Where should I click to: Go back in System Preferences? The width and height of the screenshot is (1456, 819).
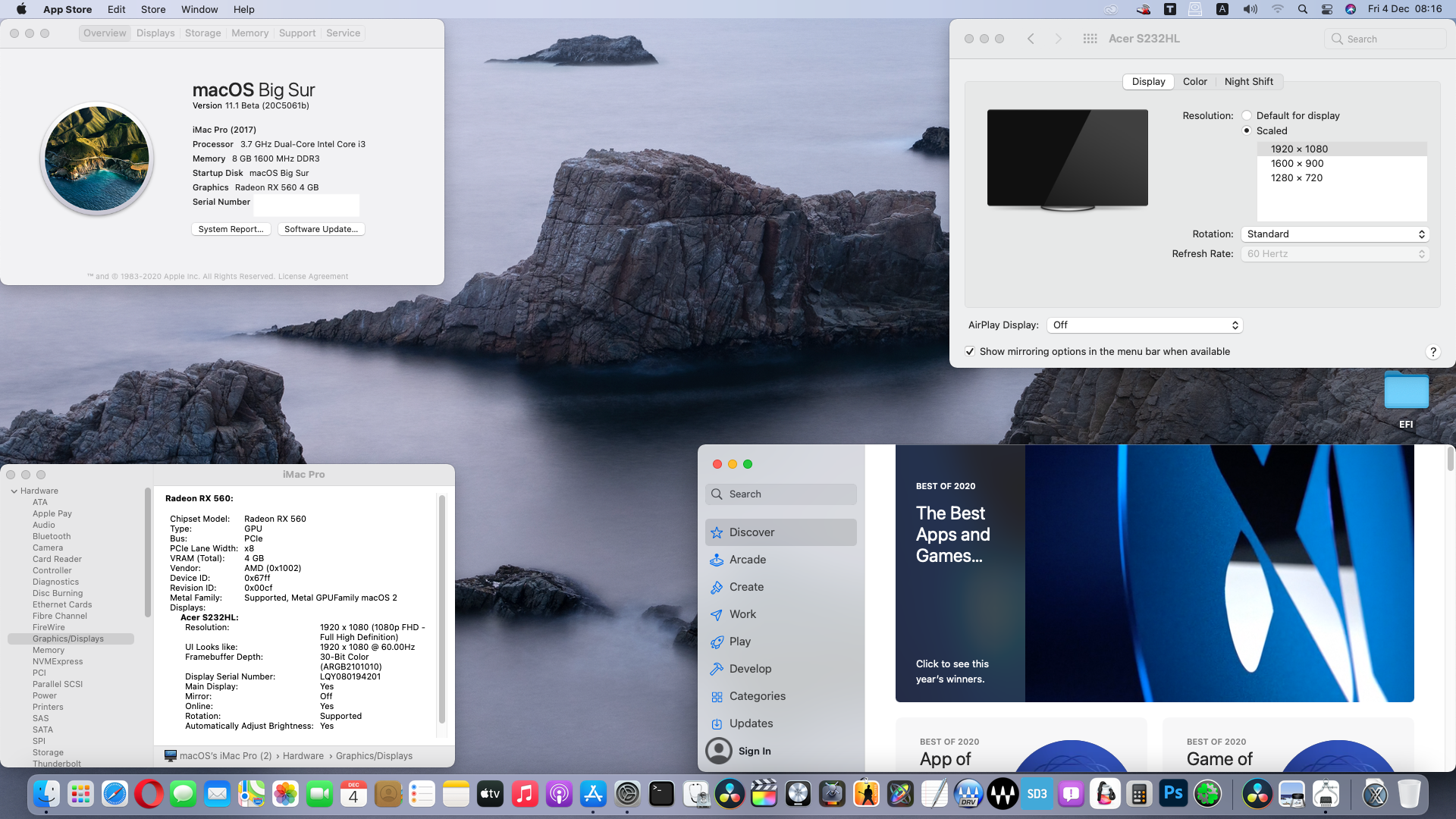click(x=1031, y=39)
